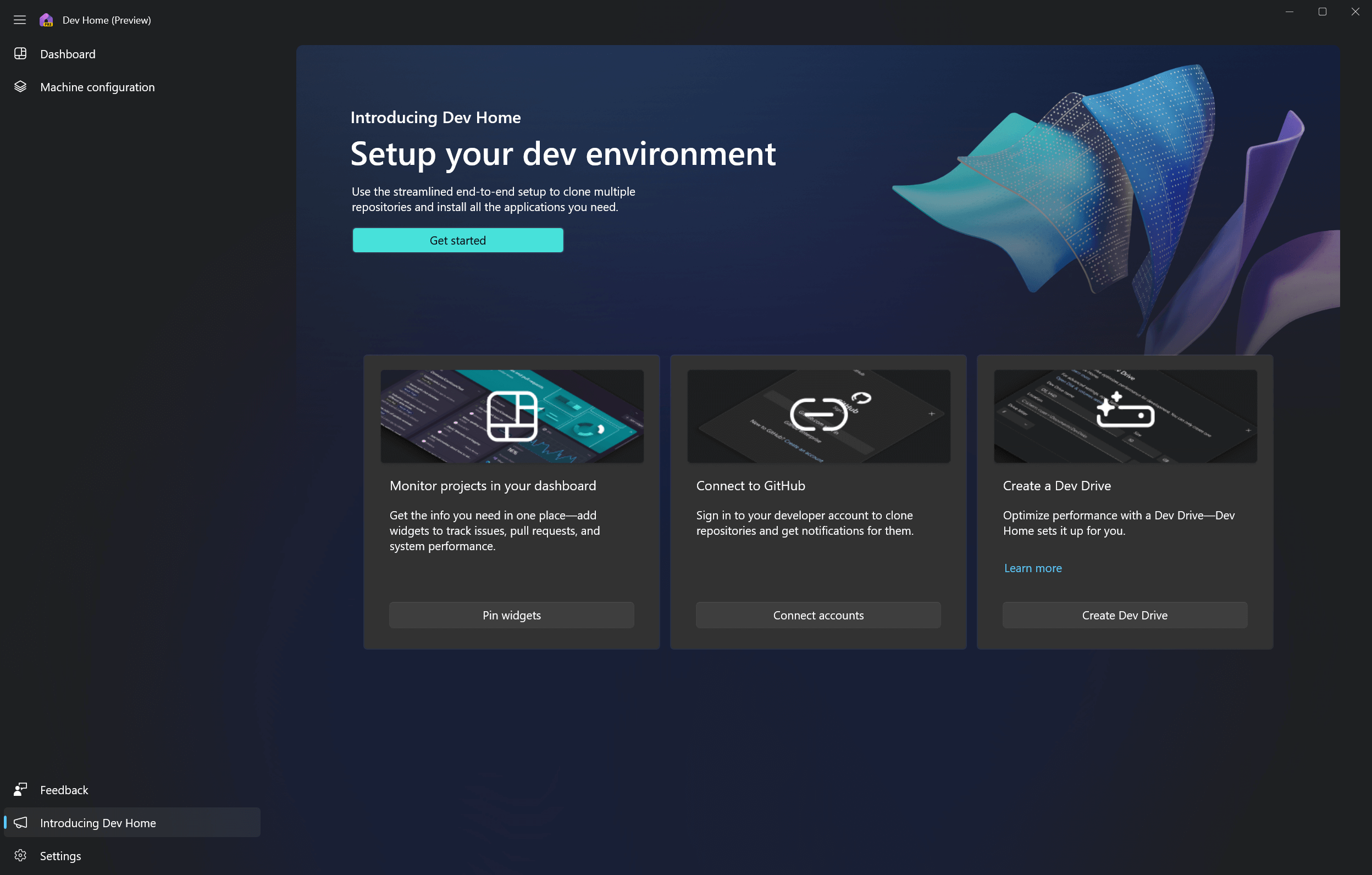Expand the navigation sidebar menu

pos(20,20)
